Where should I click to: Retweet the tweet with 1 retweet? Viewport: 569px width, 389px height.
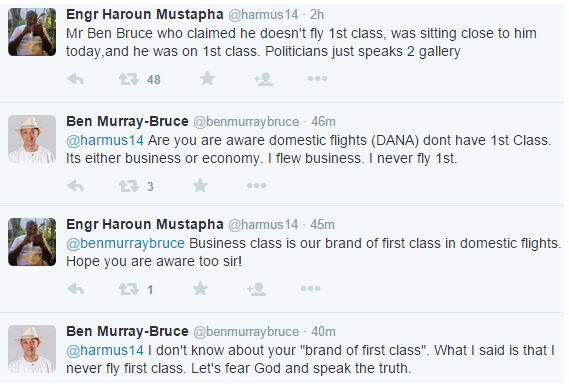128,289
